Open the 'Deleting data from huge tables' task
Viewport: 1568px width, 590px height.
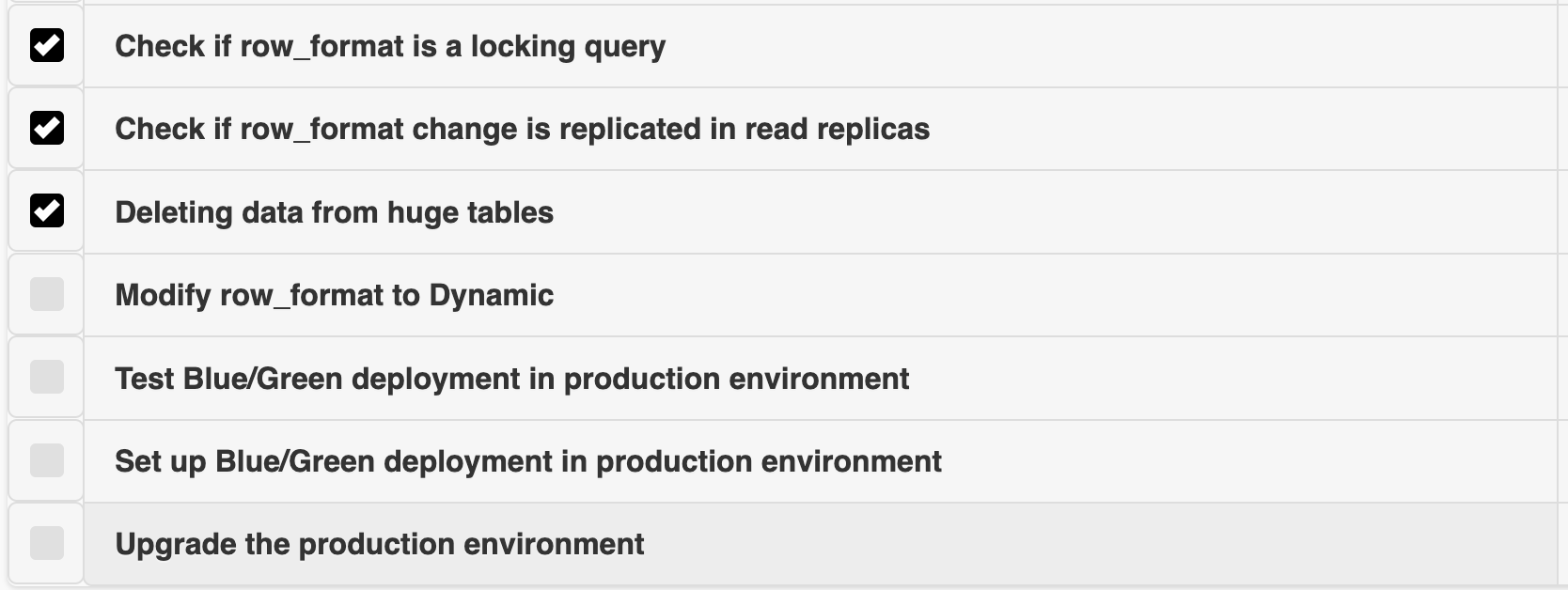click(334, 211)
